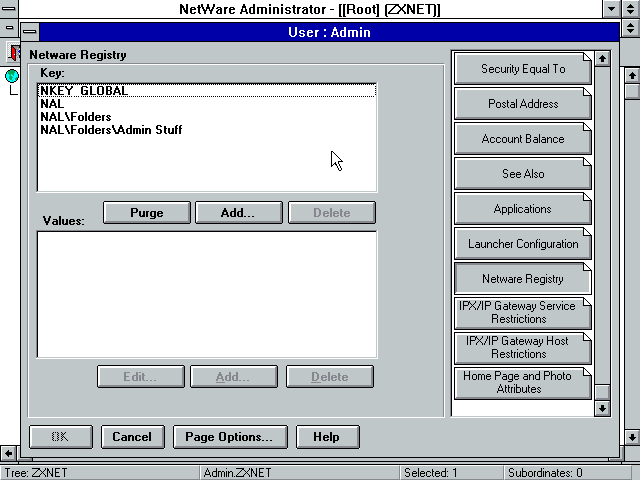Open User Admin dialog control menu
The width and height of the screenshot is (640, 480).
coord(29,32)
